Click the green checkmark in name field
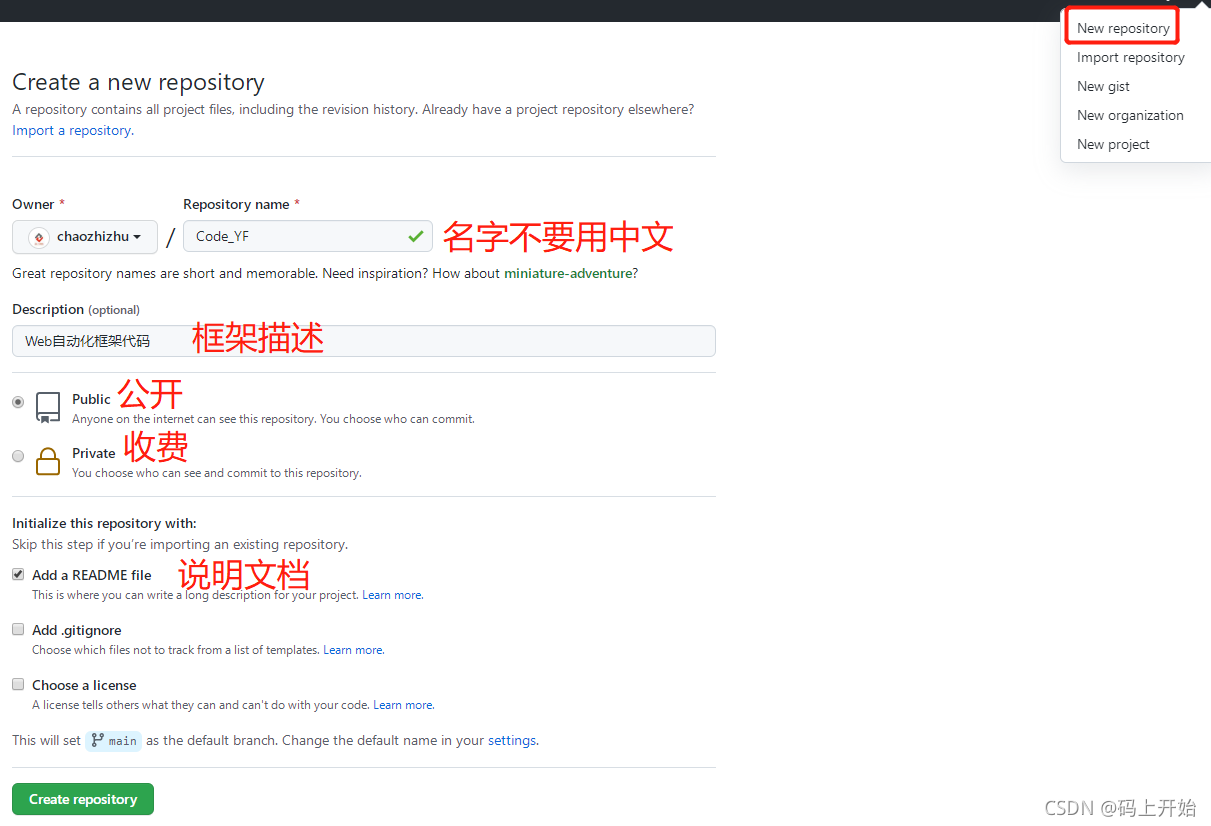This screenshot has width=1211, height=826. pos(416,237)
